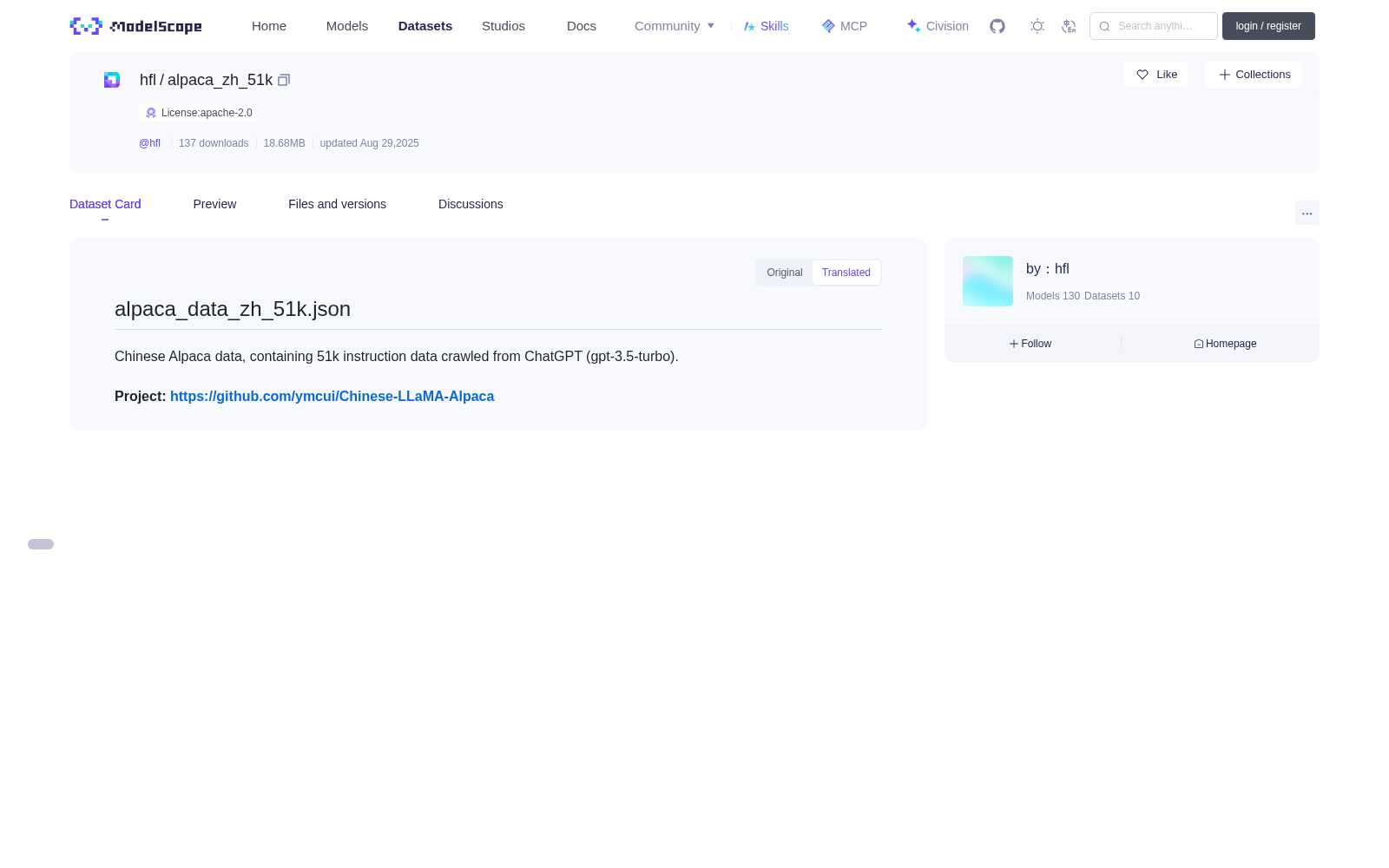Viewport: 1389px width, 868px height.
Task: Click the dataset avatar icon beside hfl
Action: [112, 80]
